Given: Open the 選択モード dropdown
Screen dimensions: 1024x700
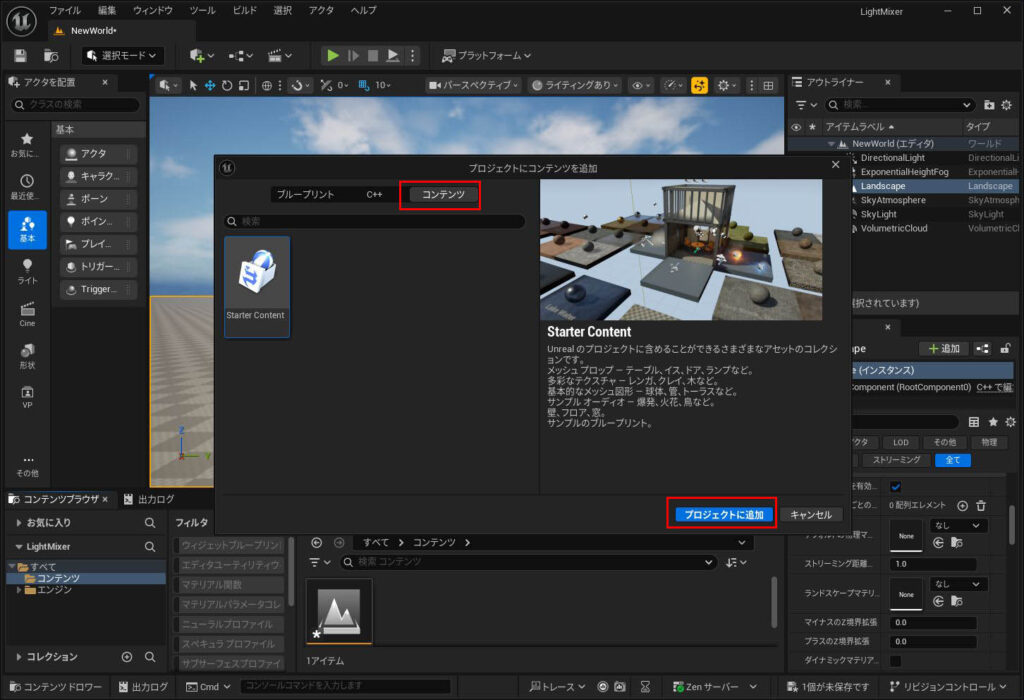Looking at the screenshot, I should pos(123,56).
